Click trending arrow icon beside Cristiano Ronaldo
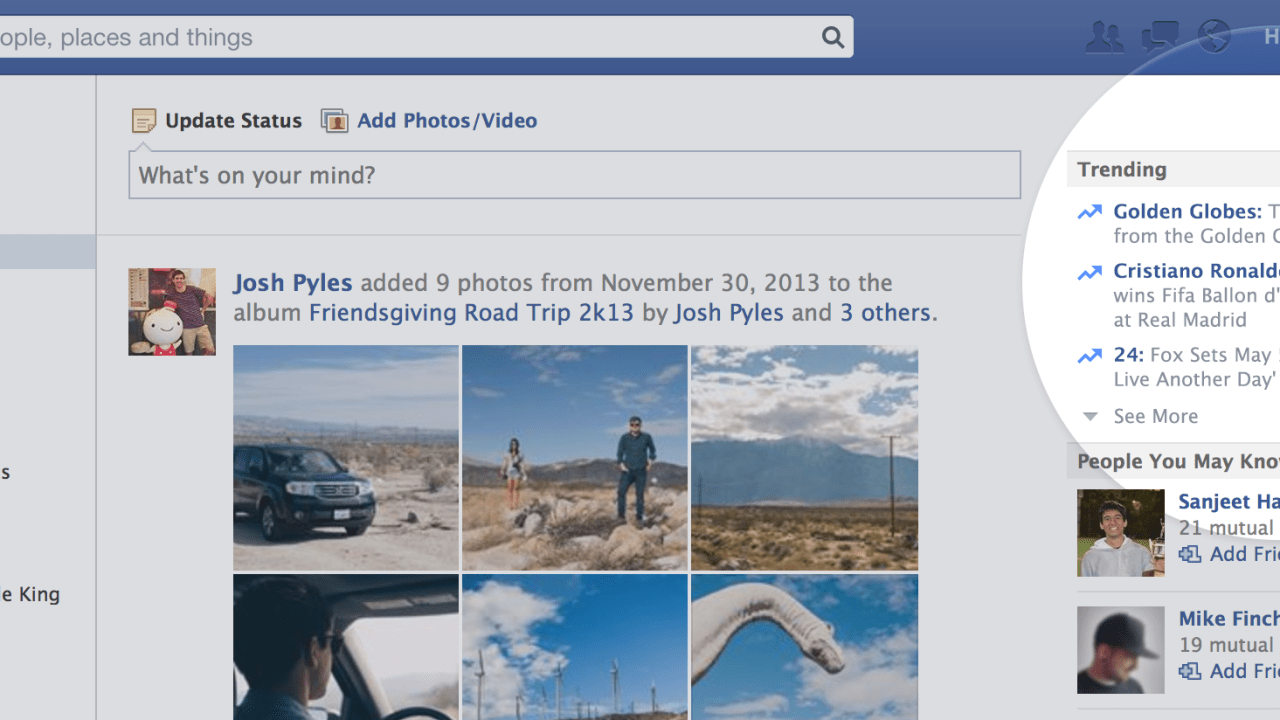Screen dimensions: 1280x720 [x=1090, y=272]
